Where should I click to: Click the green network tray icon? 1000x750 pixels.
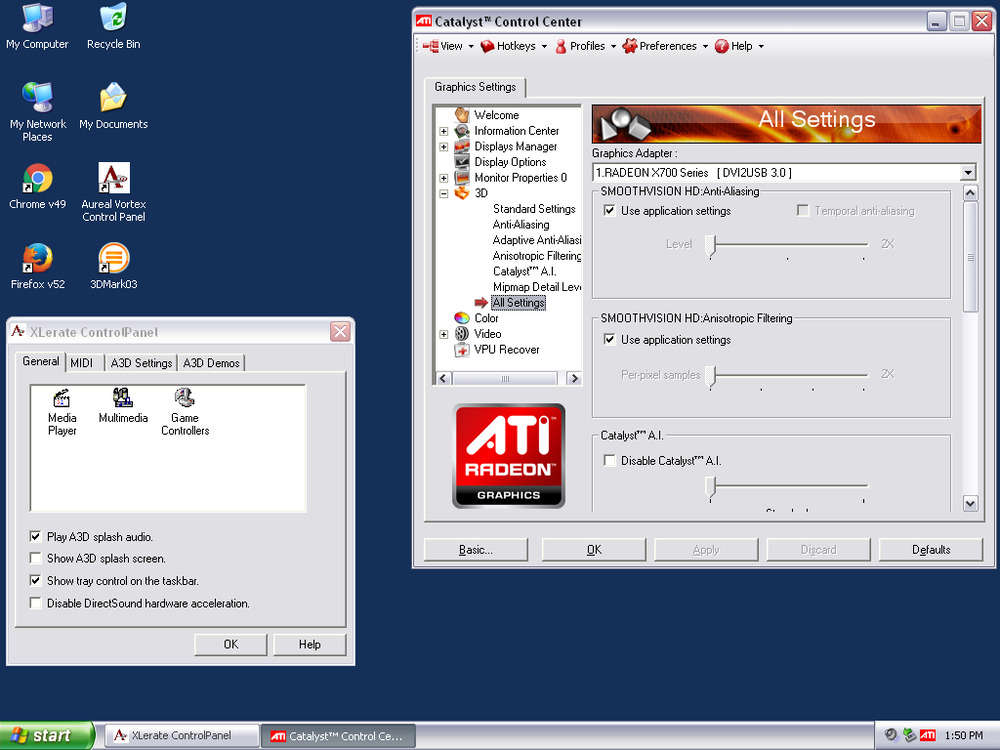(x=910, y=735)
